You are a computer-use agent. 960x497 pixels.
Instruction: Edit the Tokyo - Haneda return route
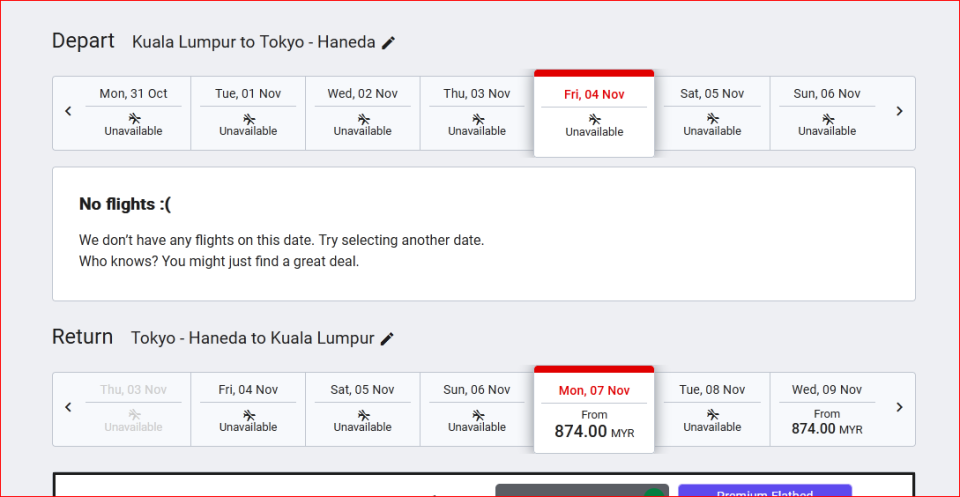387,339
